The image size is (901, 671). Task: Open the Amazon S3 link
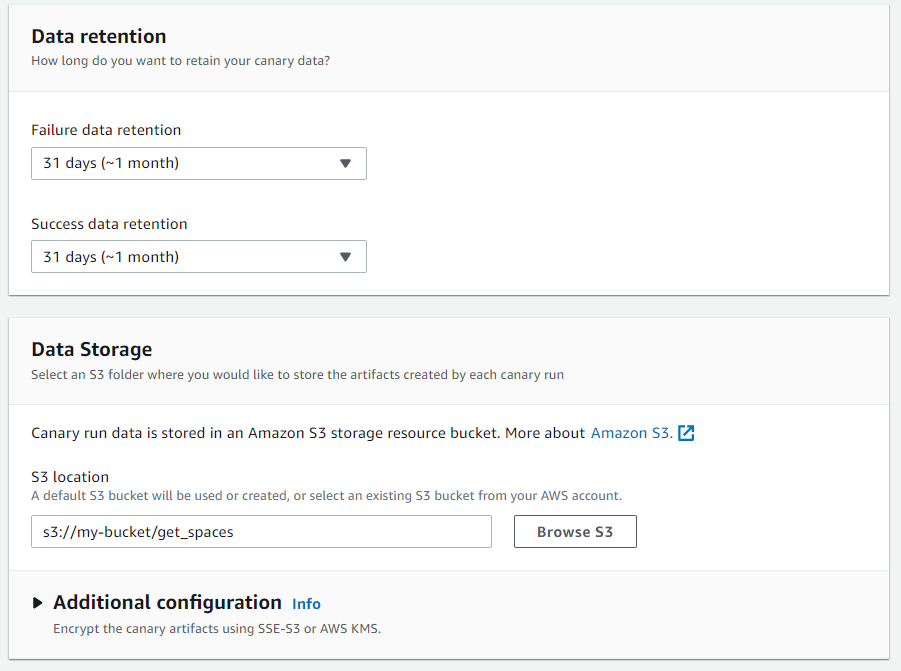coord(632,433)
